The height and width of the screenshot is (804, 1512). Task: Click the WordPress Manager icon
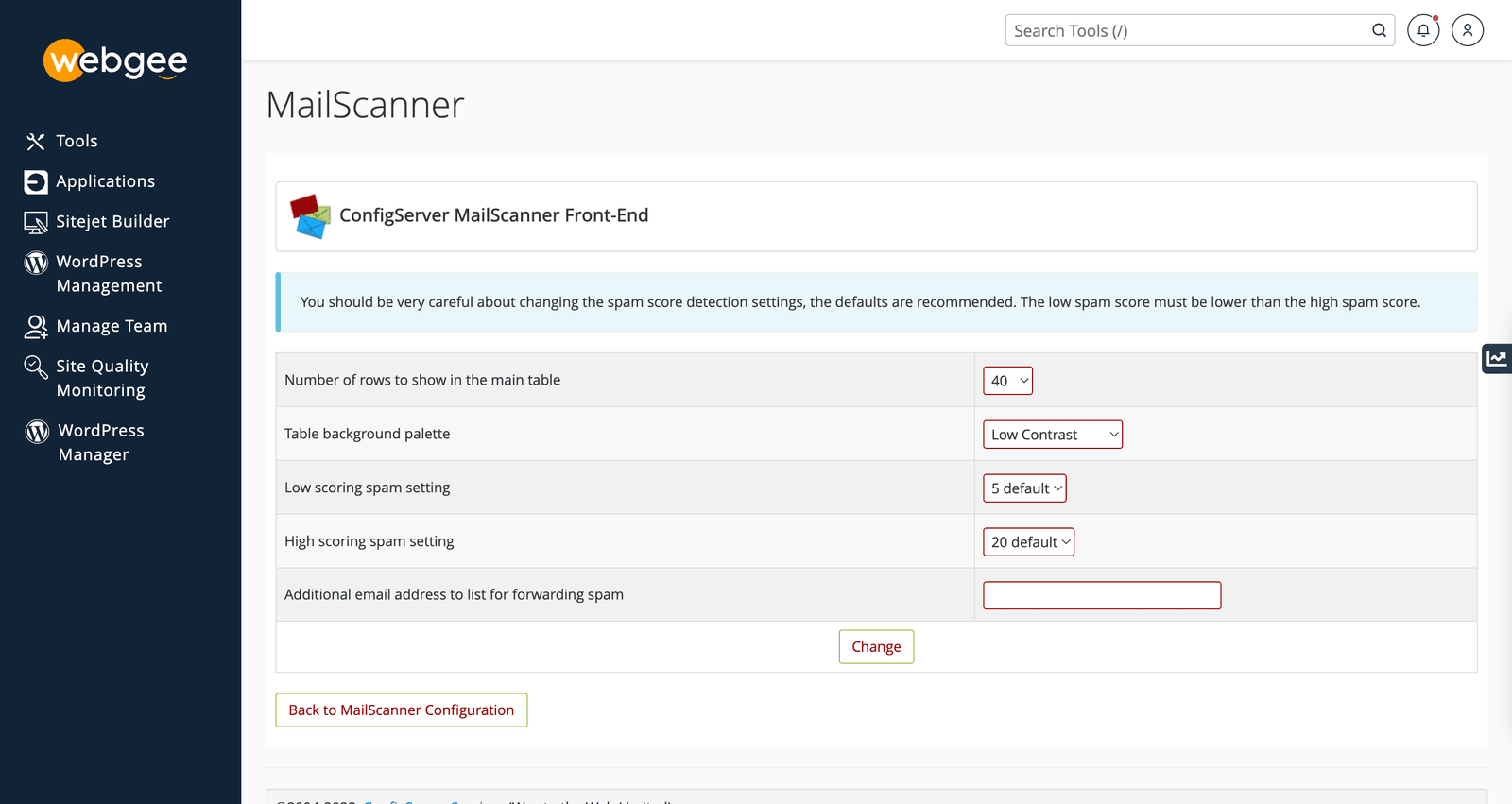pos(37,432)
